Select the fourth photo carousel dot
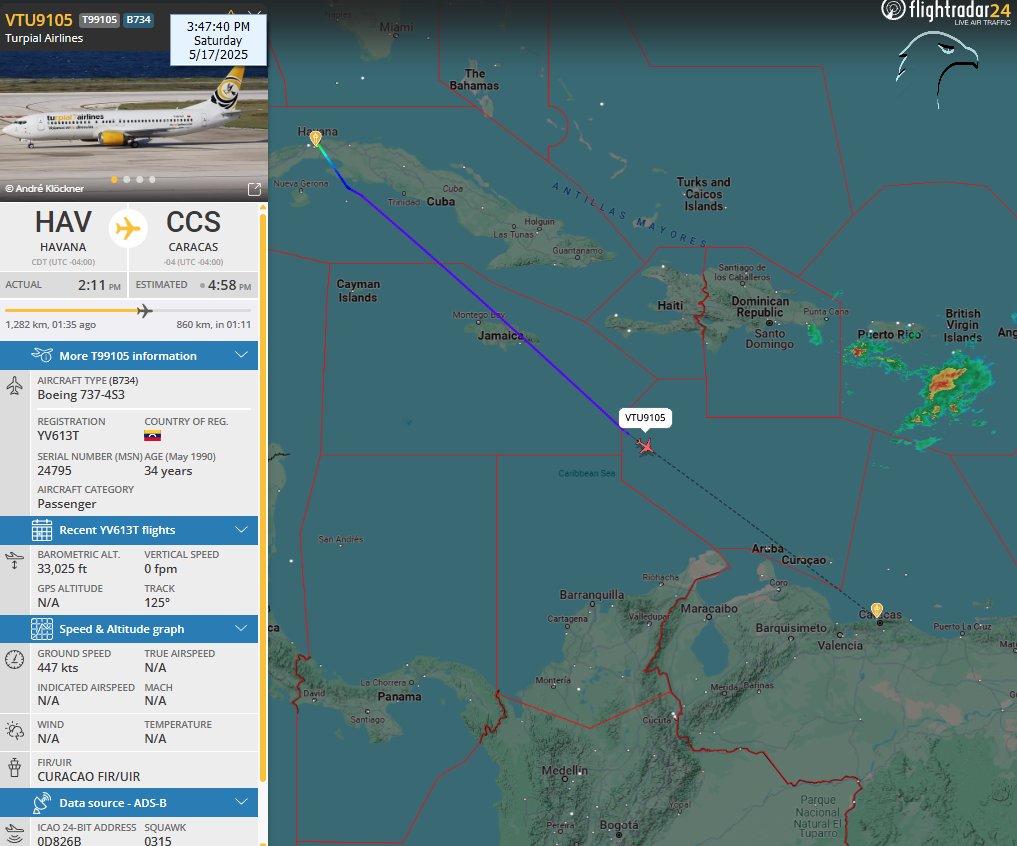Viewport: 1017px width, 846px height. point(152,180)
